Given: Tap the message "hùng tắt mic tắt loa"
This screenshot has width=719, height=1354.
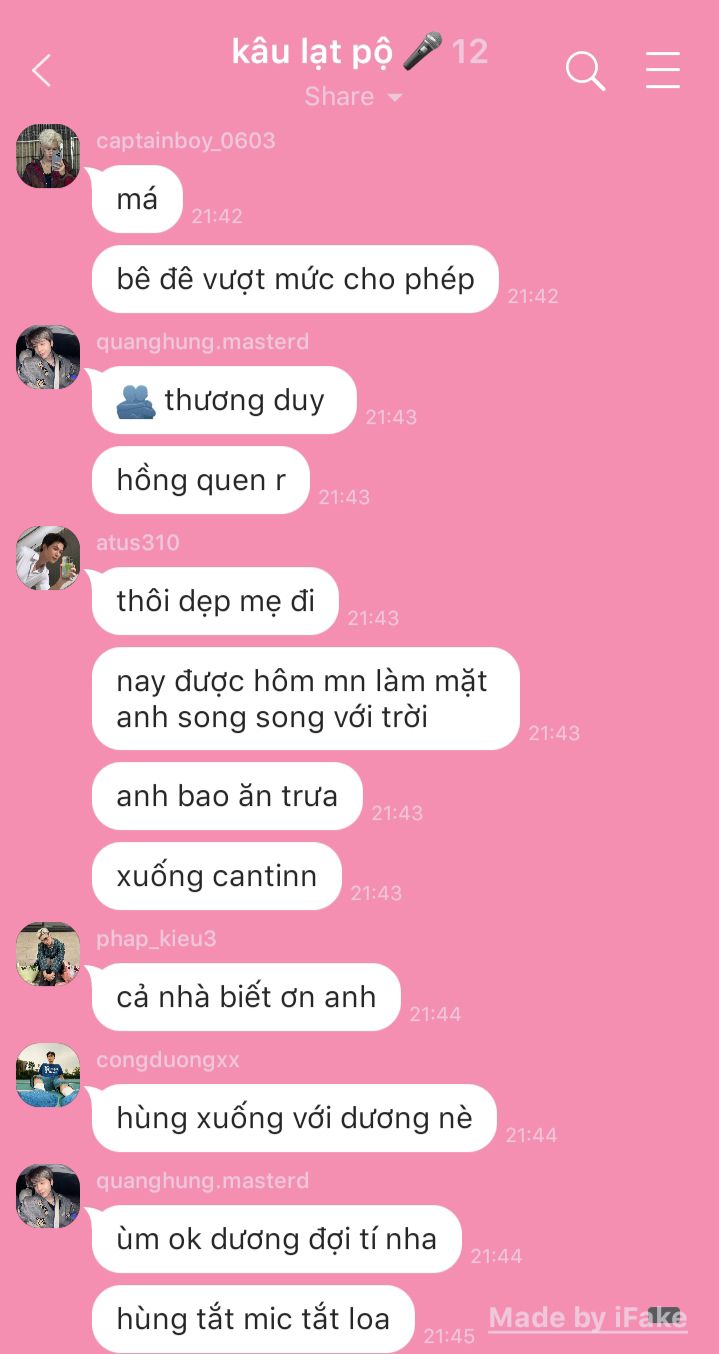Looking at the screenshot, I should click(x=253, y=1318).
